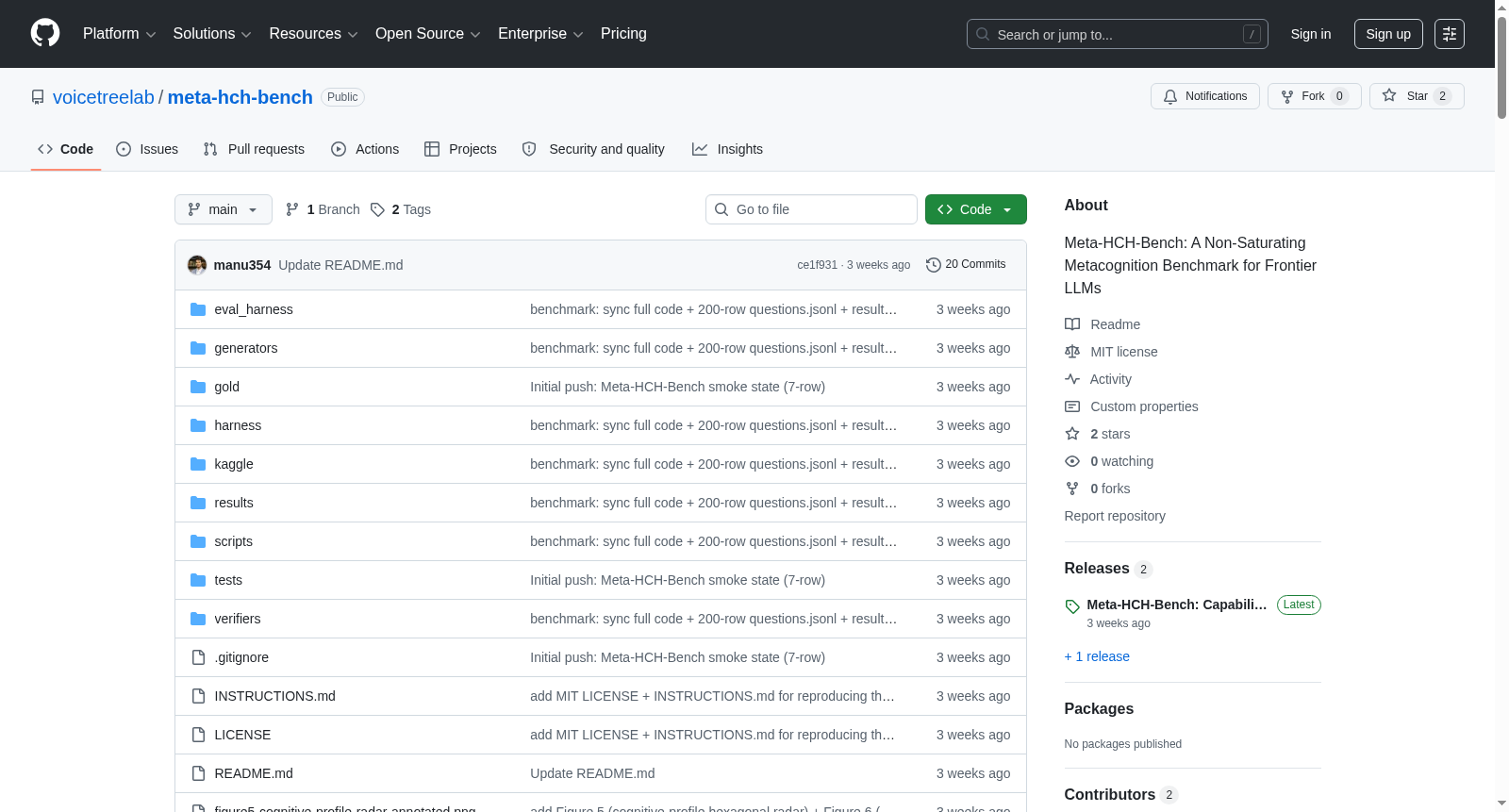Open the green Code dropdown button
Screen dimensions: 1509x812
point(975,209)
